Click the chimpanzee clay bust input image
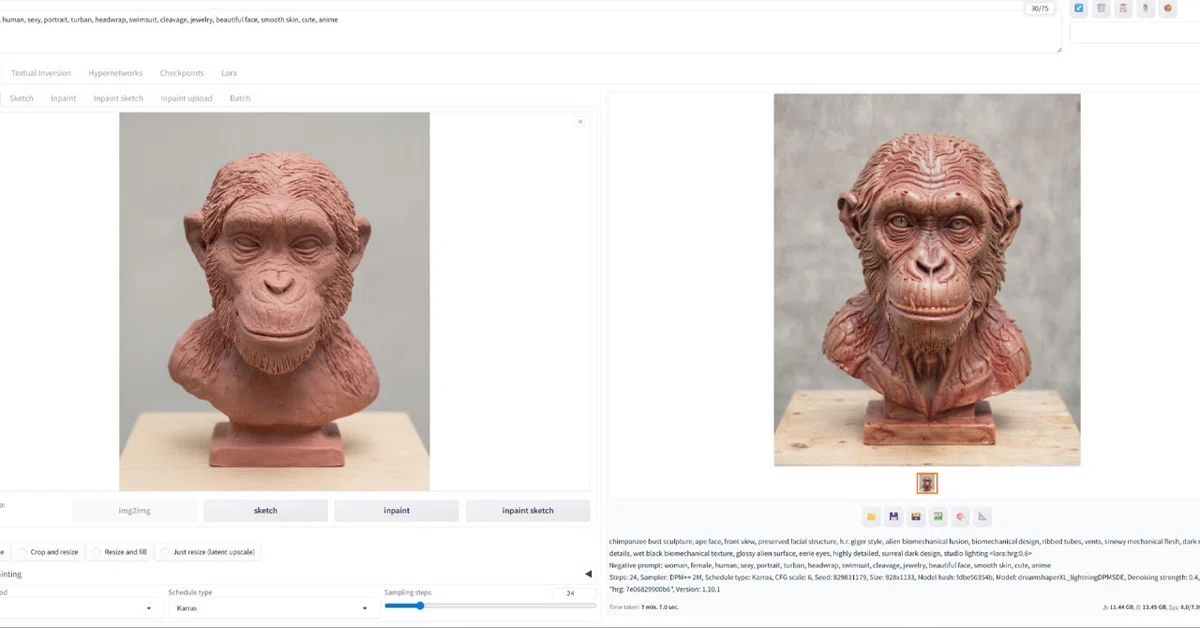This screenshot has height=628, width=1200. click(274, 301)
